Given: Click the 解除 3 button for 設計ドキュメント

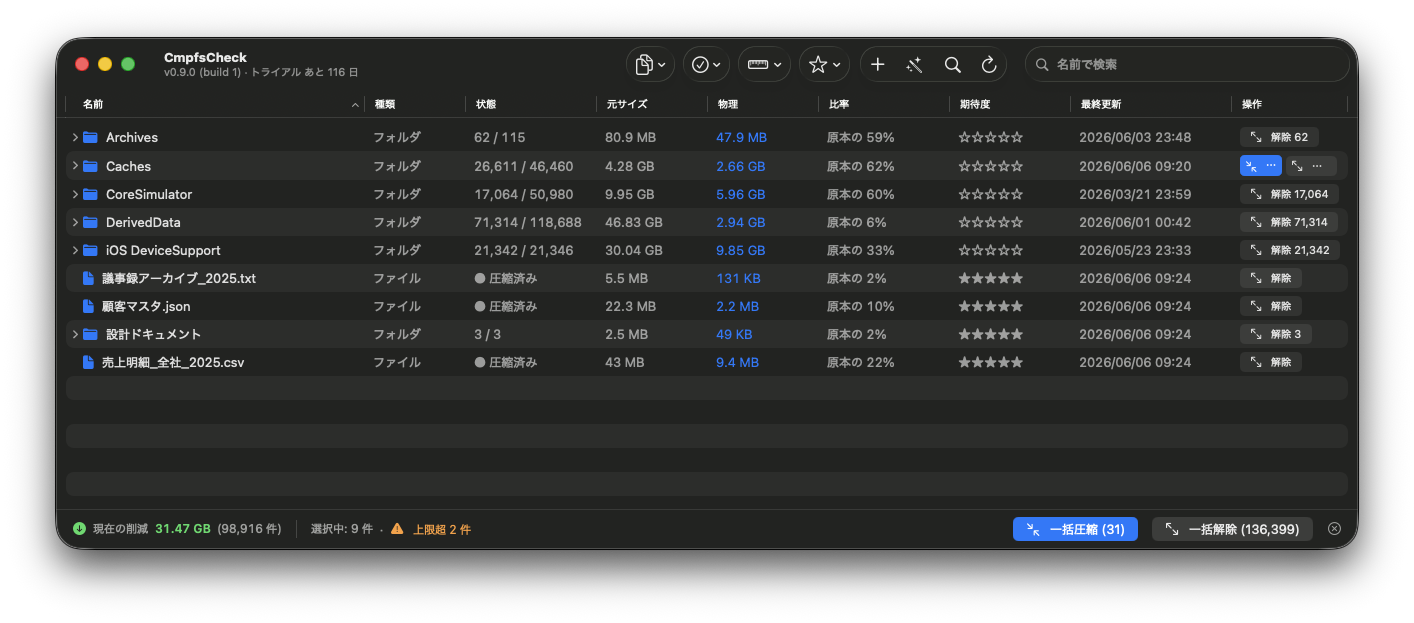Looking at the screenshot, I should [x=1276, y=334].
